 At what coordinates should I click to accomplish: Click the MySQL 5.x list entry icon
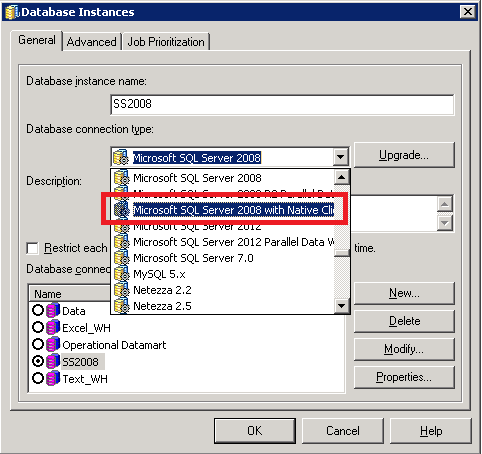pos(121,274)
